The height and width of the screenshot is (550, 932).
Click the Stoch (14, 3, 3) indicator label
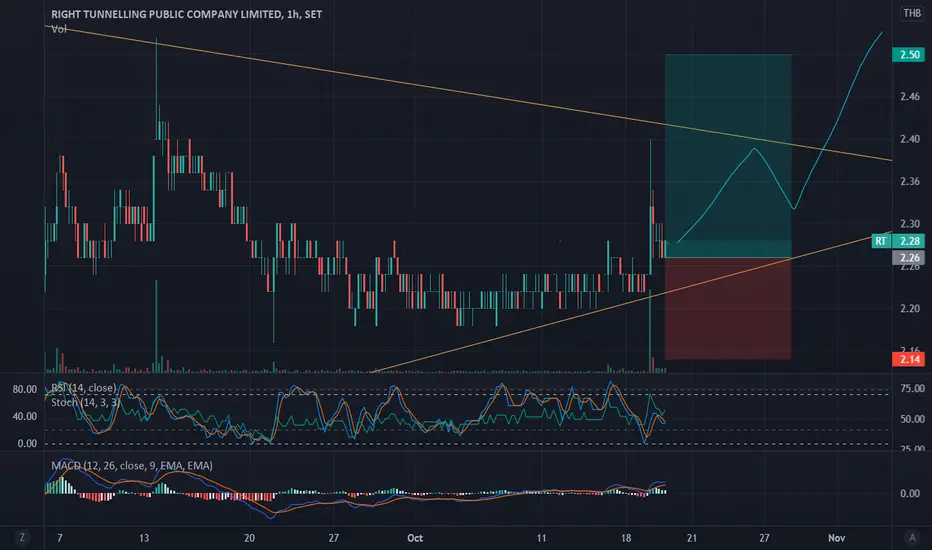coord(86,403)
